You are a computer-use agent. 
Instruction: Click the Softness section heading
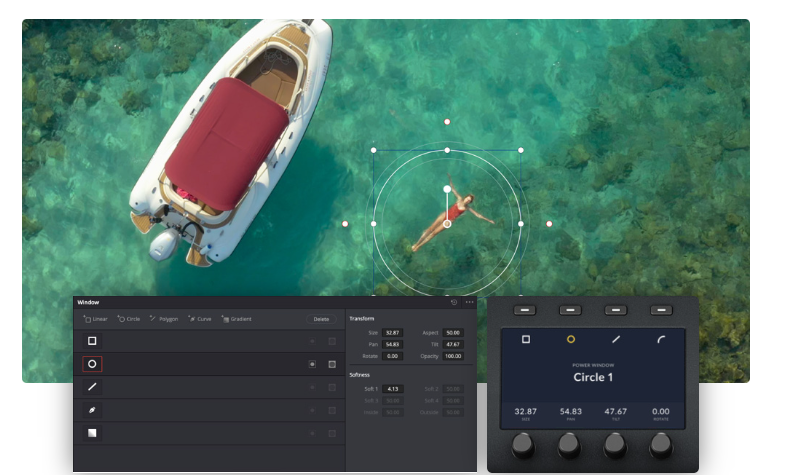pos(360,375)
